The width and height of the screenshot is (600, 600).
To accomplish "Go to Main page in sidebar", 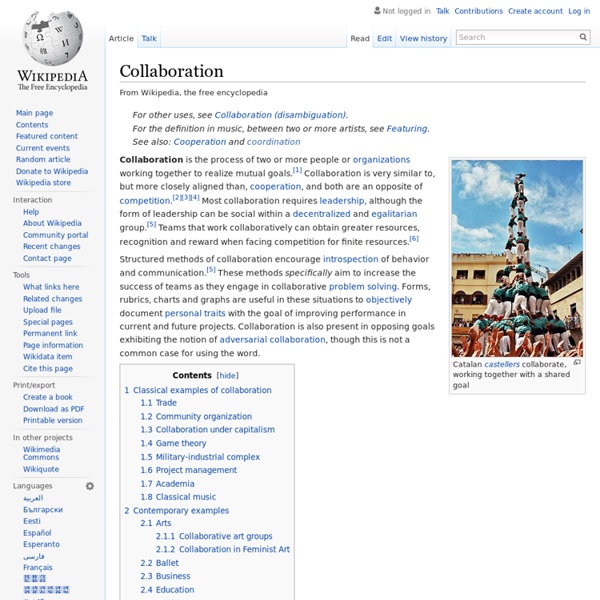I will (34, 113).
